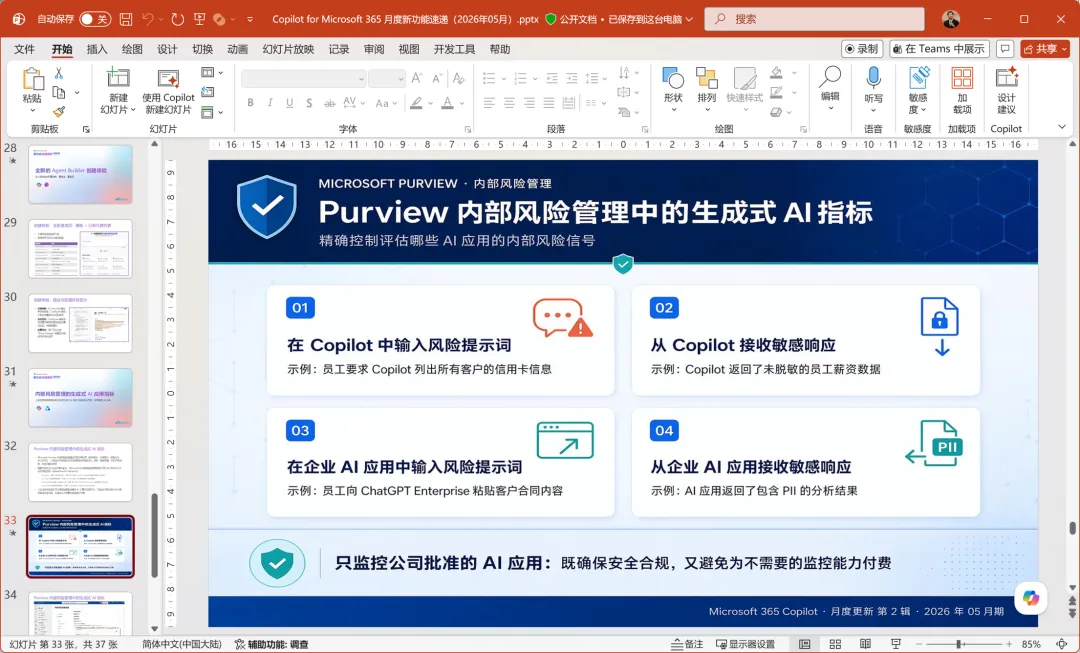Click the Paste clipboard icon
The image size is (1080, 653).
(x=32, y=79)
